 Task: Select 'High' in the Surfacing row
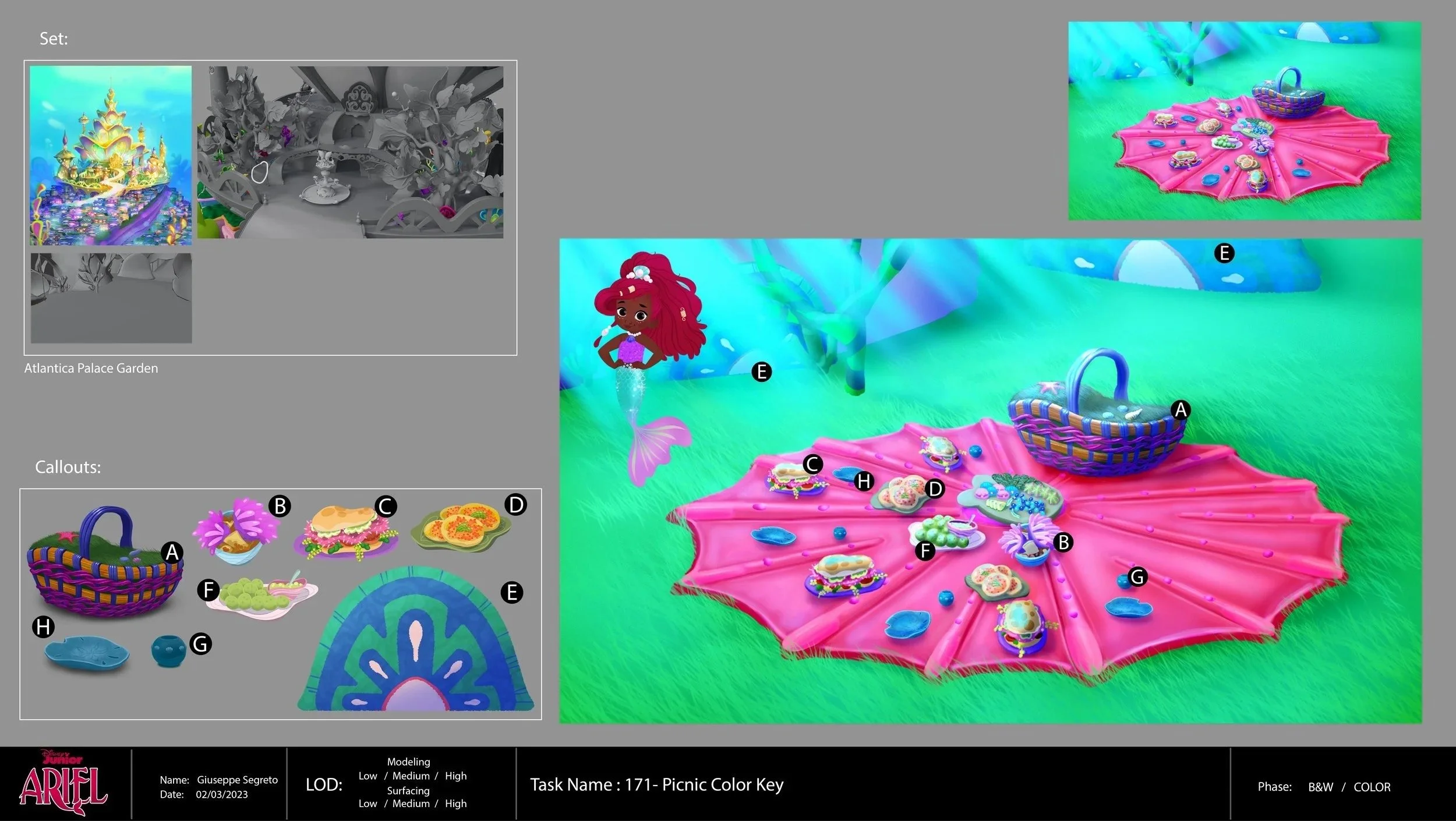tap(455, 803)
